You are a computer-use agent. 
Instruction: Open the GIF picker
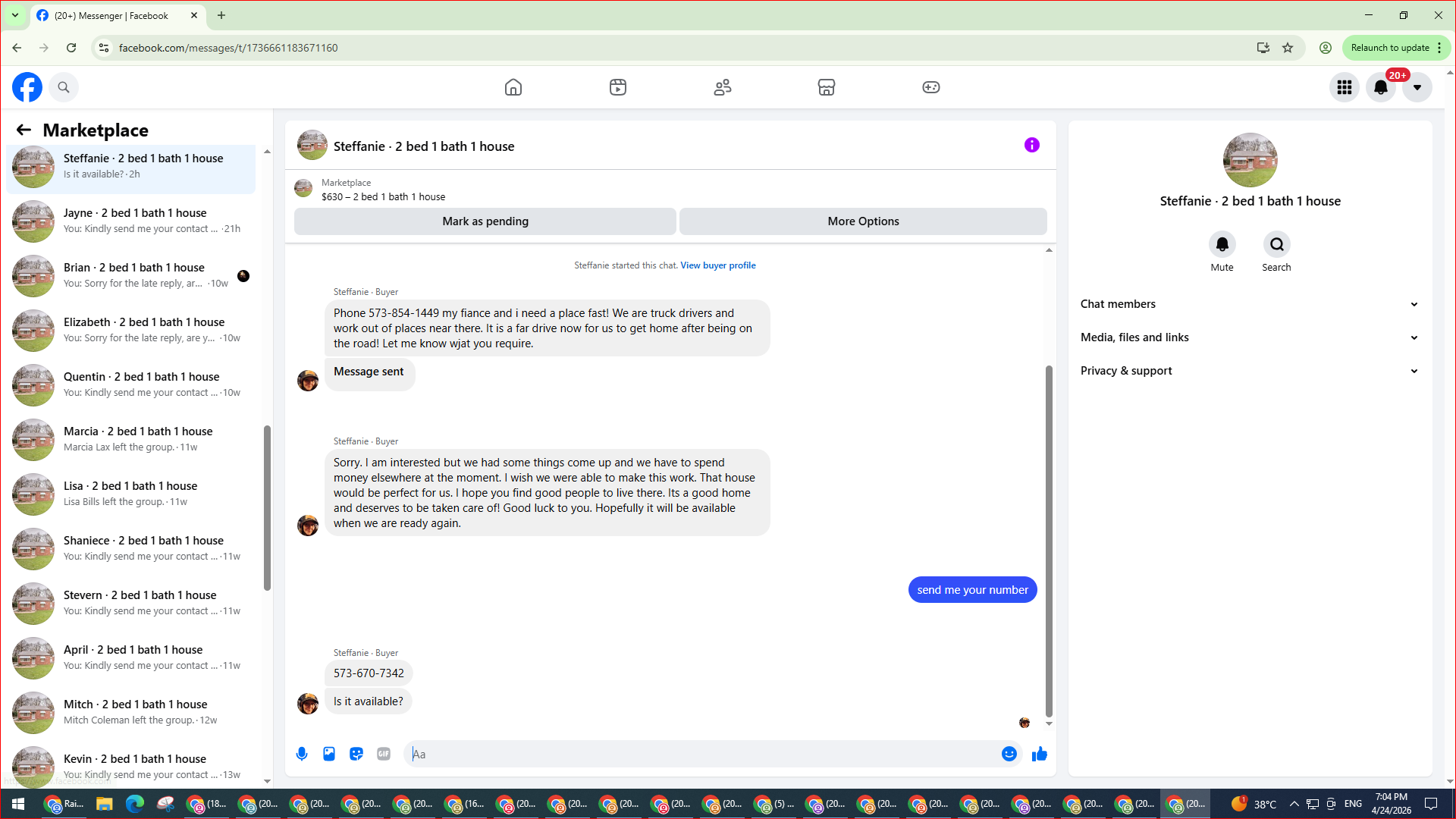pos(384,754)
